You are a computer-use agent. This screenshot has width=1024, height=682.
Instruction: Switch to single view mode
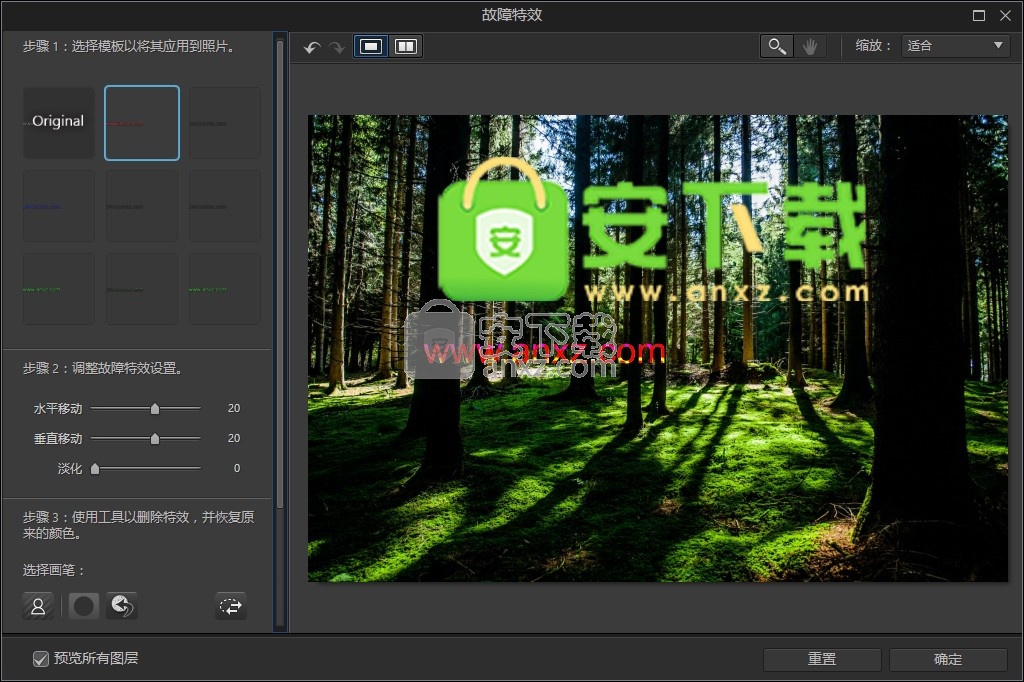[371, 46]
